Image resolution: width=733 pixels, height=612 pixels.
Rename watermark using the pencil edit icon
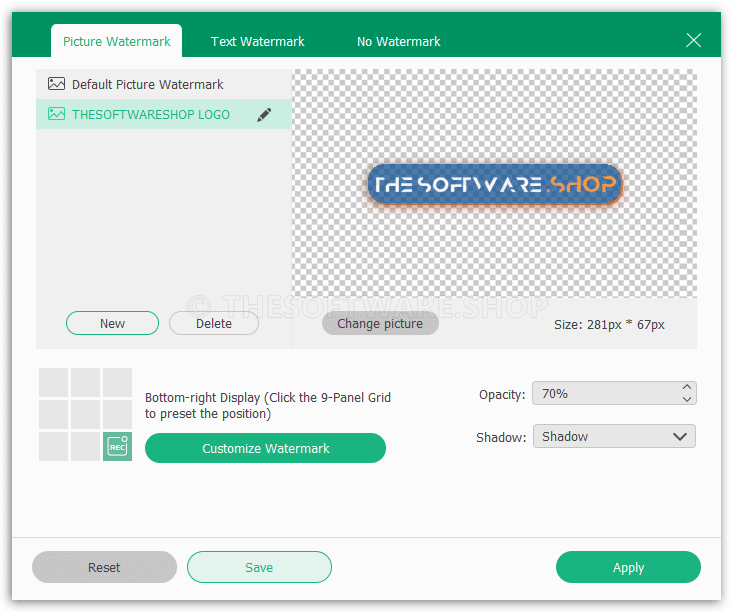tap(264, 115)
